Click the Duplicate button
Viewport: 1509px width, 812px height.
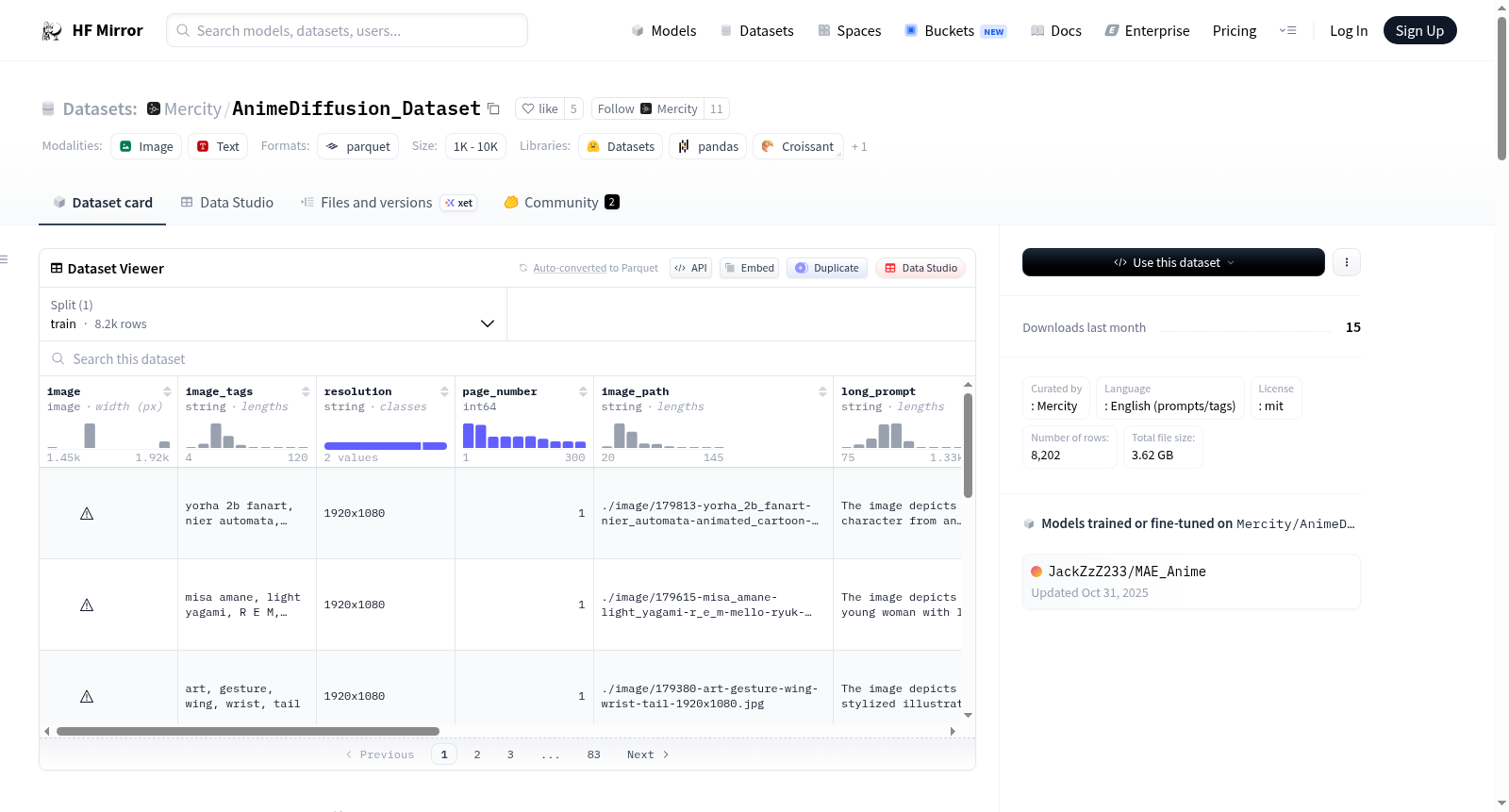[827, 268]
